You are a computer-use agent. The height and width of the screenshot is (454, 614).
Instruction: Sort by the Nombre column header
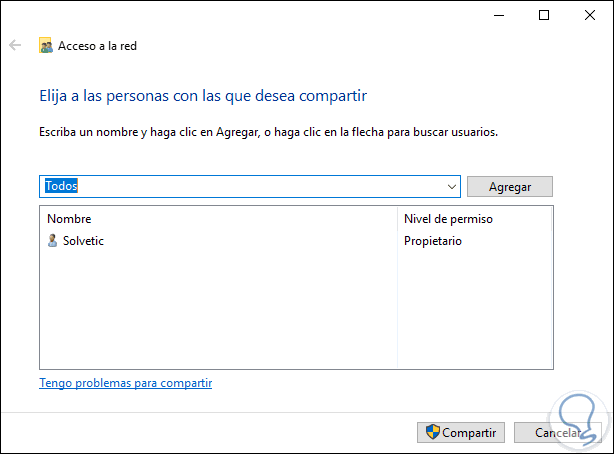(68, 218)
